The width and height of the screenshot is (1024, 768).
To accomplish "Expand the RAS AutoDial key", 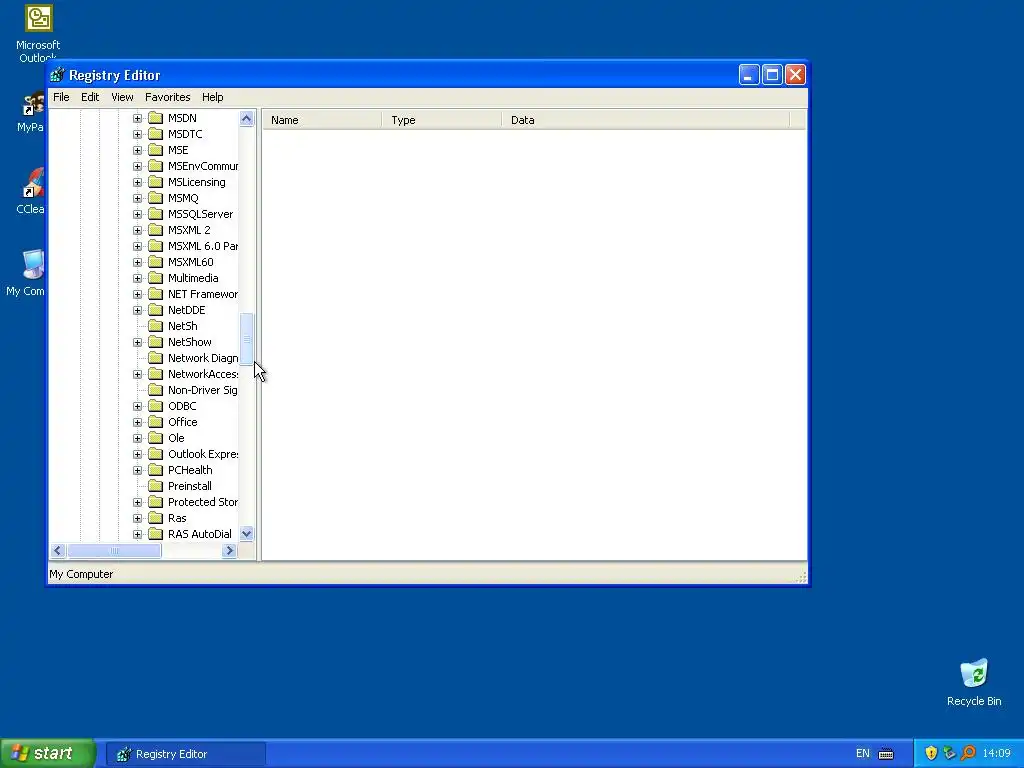I will [137, 534].
